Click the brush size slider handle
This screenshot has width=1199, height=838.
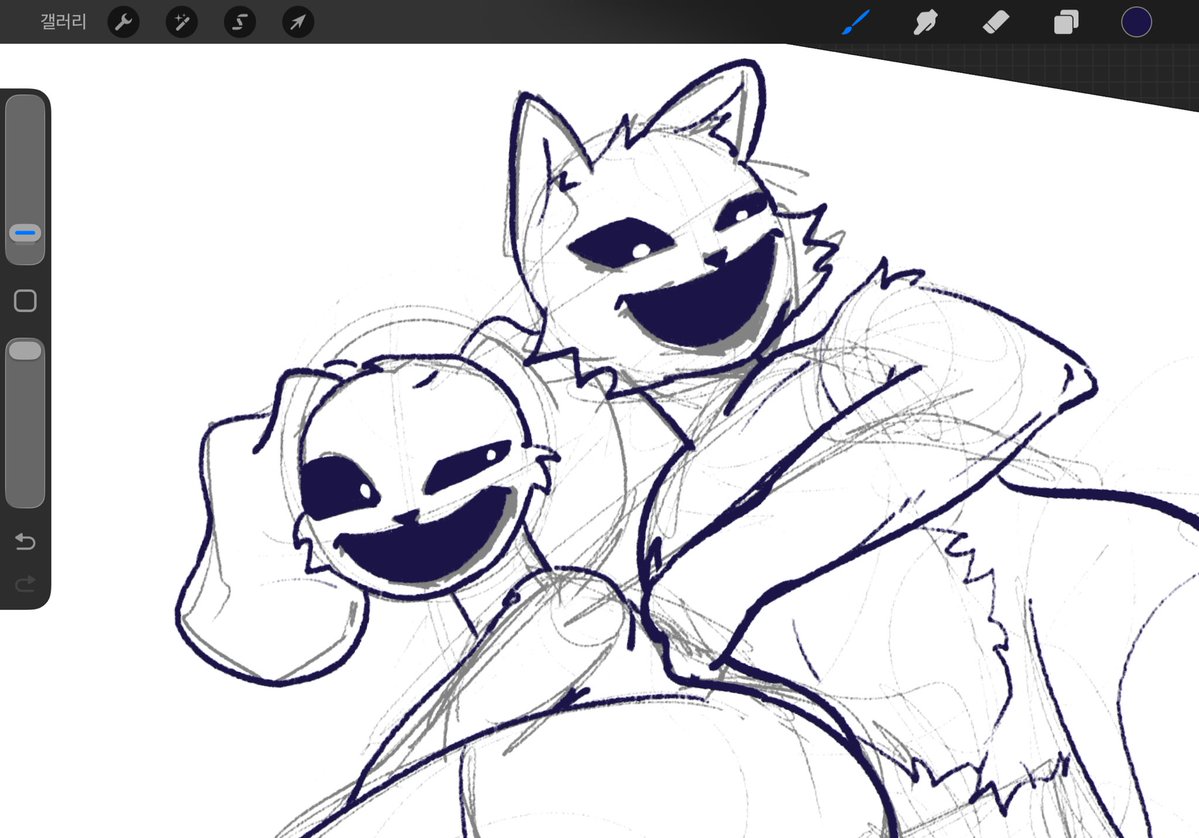25,232
